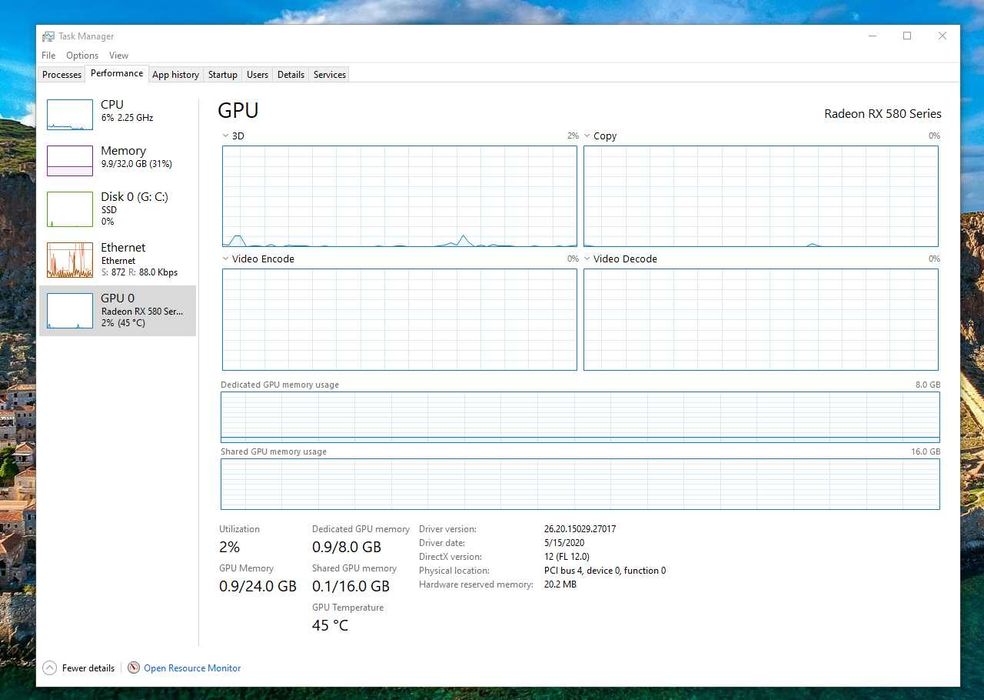Click the 20.2 MB hardware reserved value
Screen dimensions: 984x700
(560, 584)
